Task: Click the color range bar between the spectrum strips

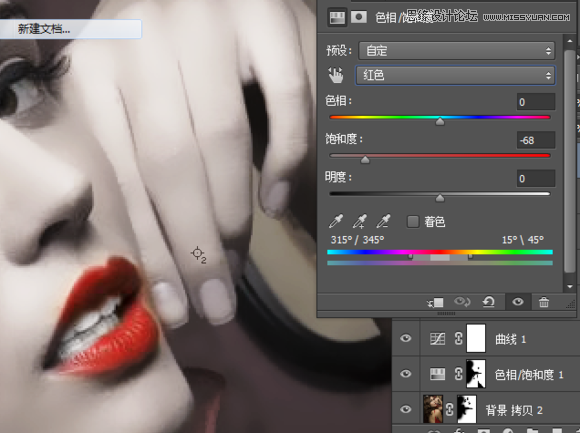Action: (440, 257)
